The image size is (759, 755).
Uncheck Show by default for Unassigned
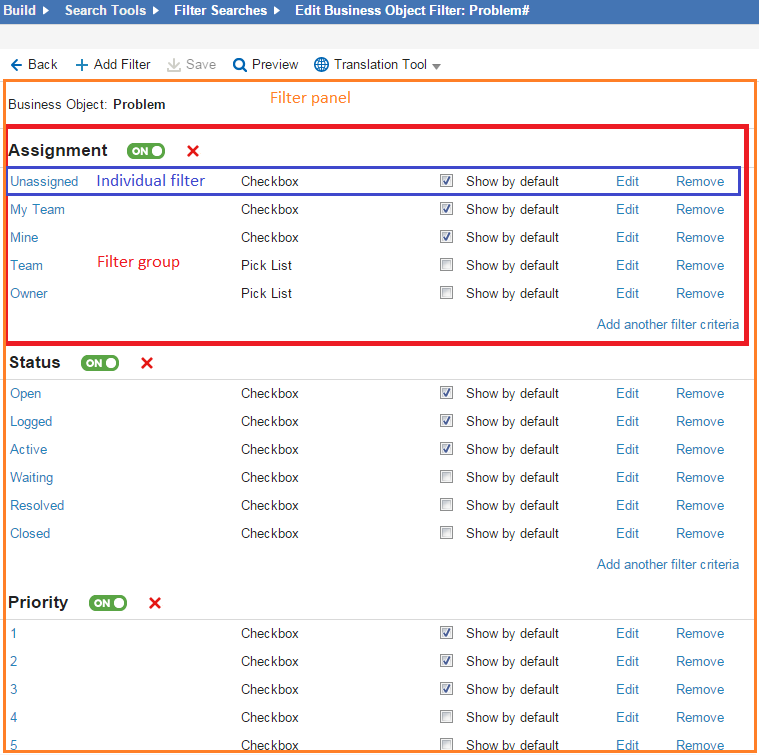pos(447,181)
